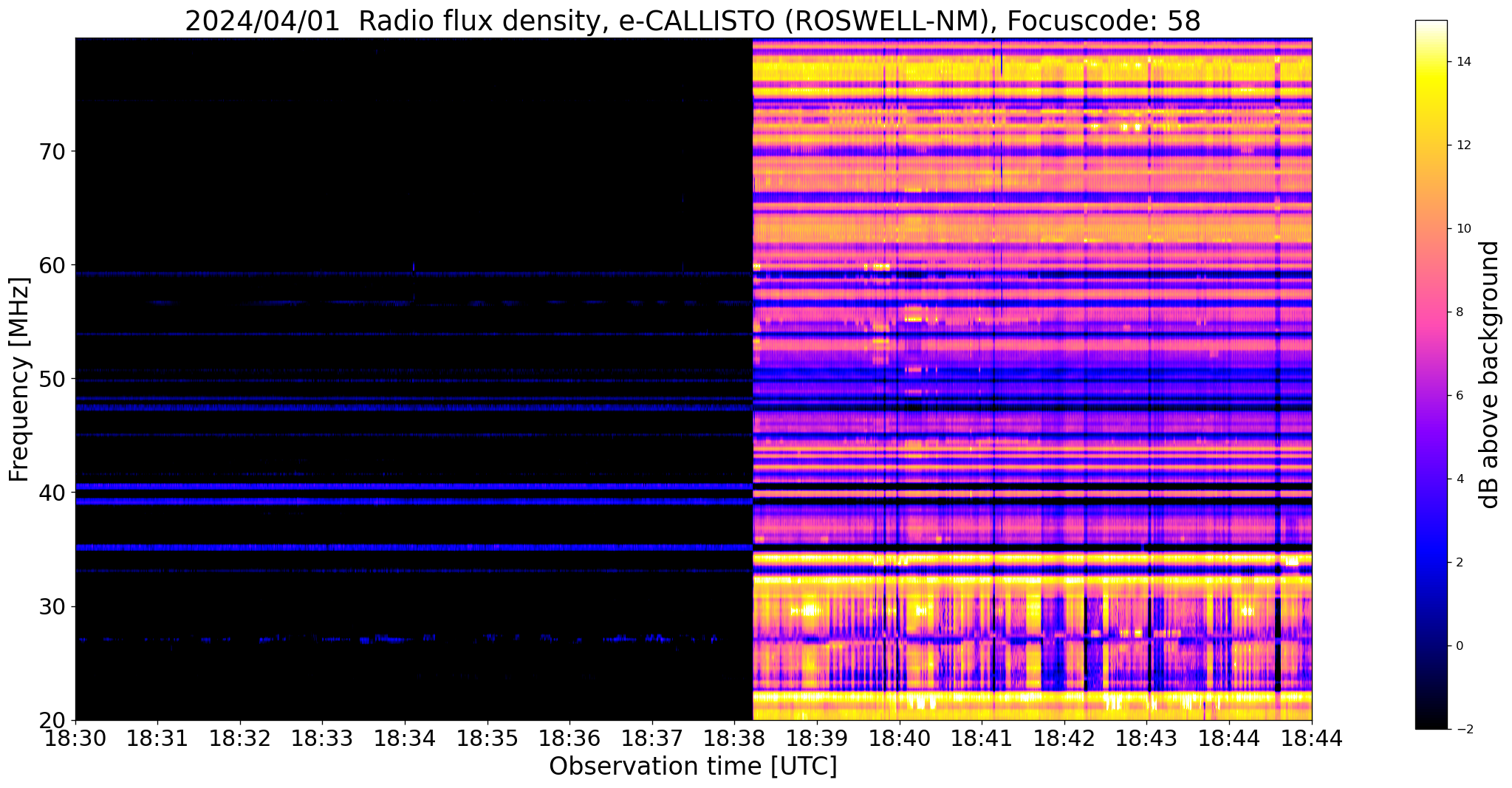Click the 18:36 time tick label
Viewport: 1512px width, 788px height.
click(x=570, y=737)
